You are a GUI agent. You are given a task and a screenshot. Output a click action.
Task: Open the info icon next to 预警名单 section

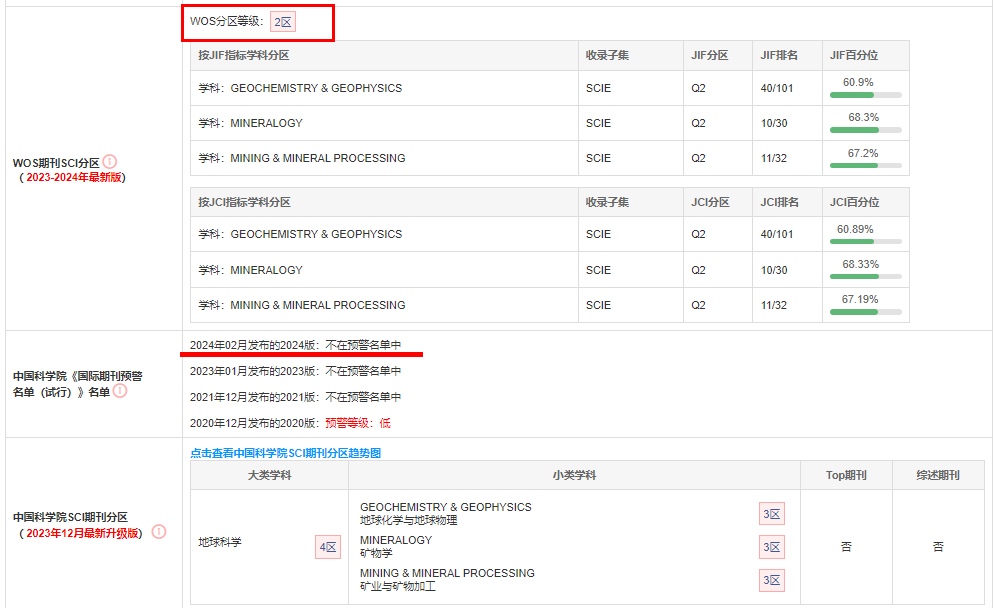(x=120, y=392)
